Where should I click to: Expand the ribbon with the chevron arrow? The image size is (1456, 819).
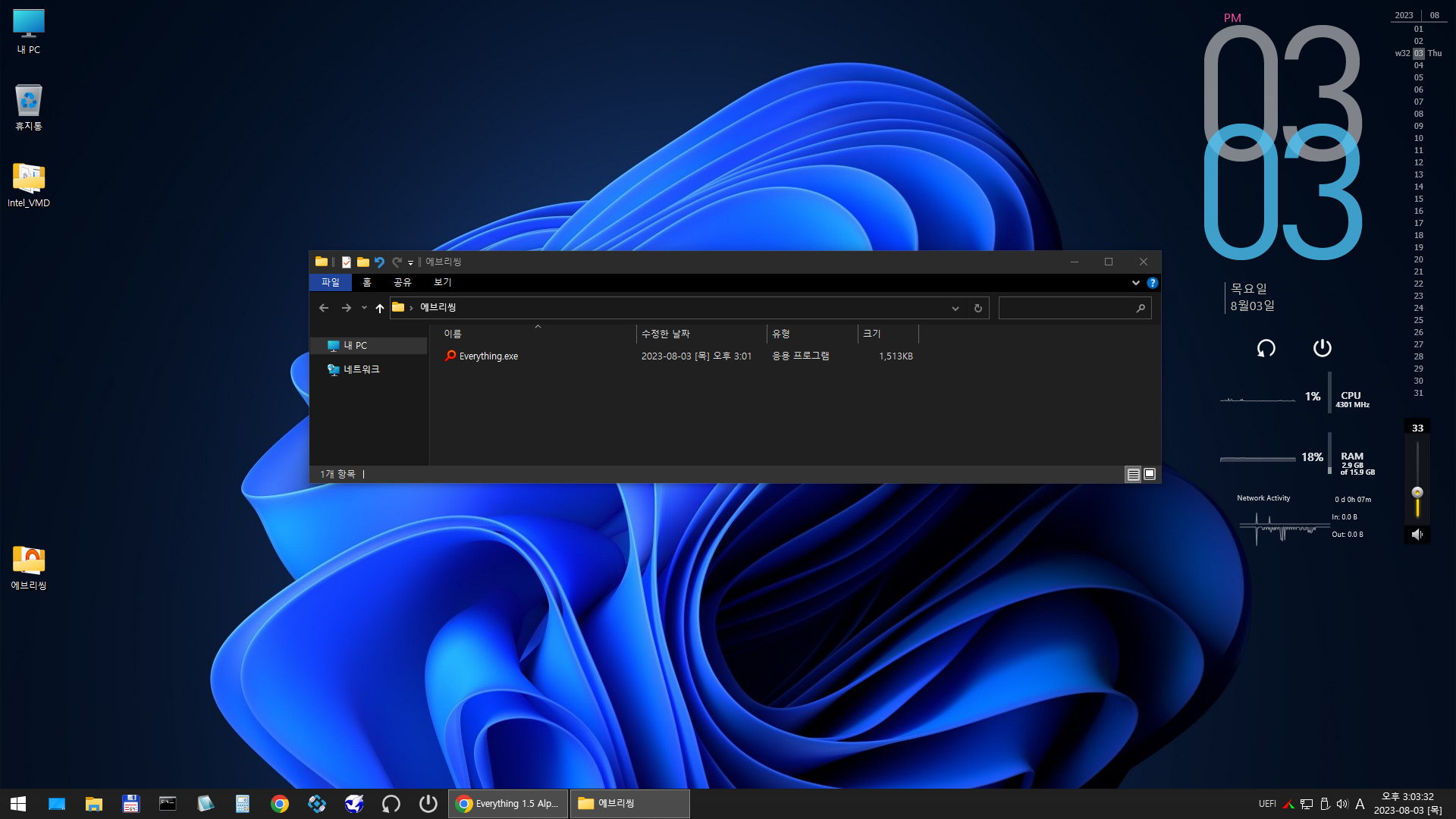(1135, 283)
